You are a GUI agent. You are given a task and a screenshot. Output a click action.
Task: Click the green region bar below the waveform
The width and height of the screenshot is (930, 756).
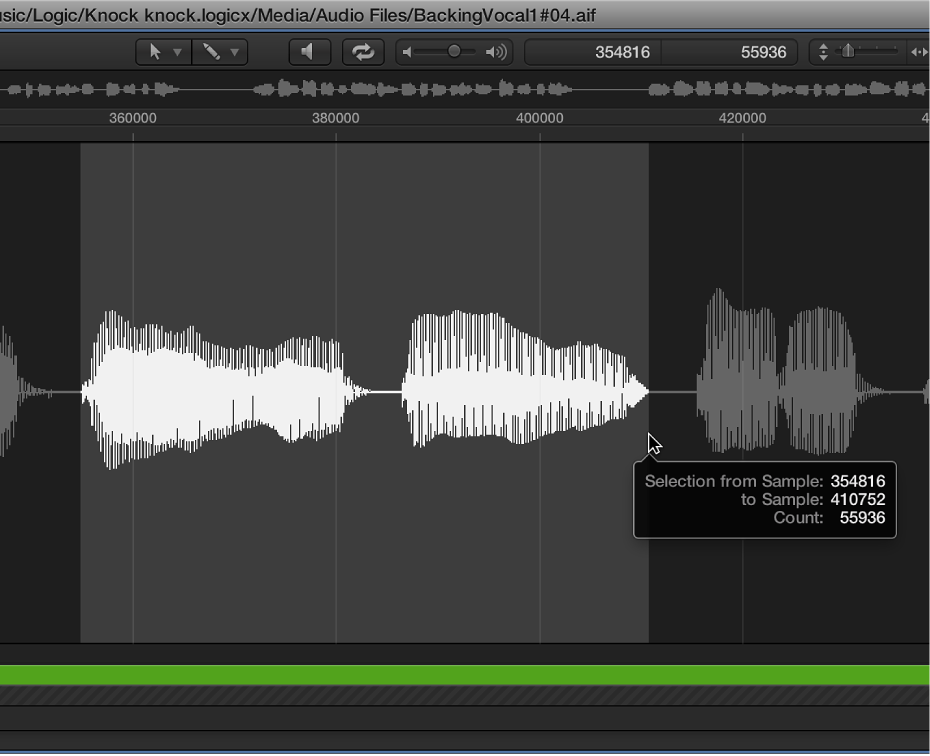pyautogui.click(x=465, y=677)
